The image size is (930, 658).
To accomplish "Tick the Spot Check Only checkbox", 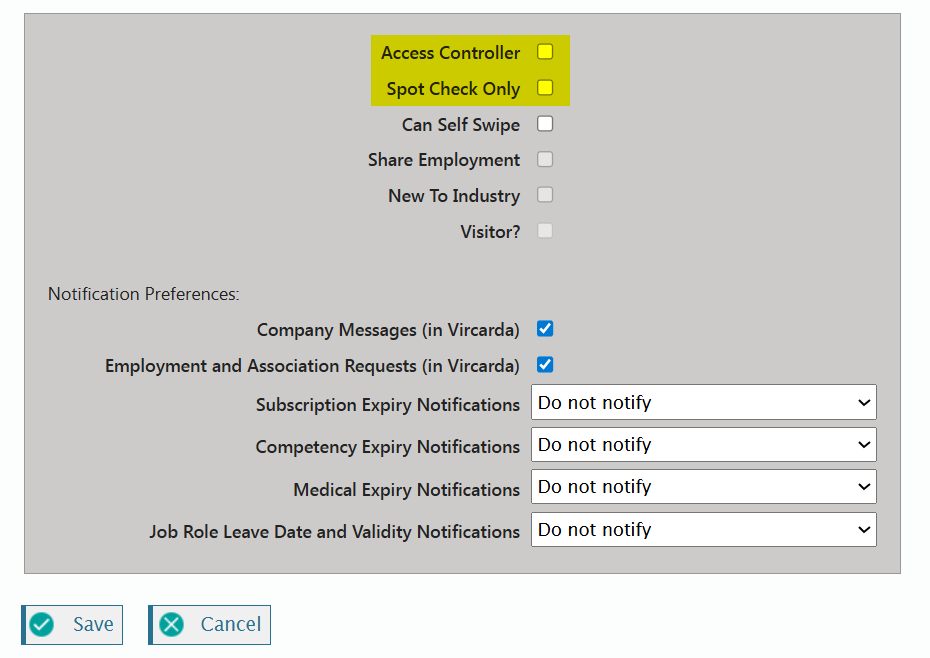I will [545, 88].
